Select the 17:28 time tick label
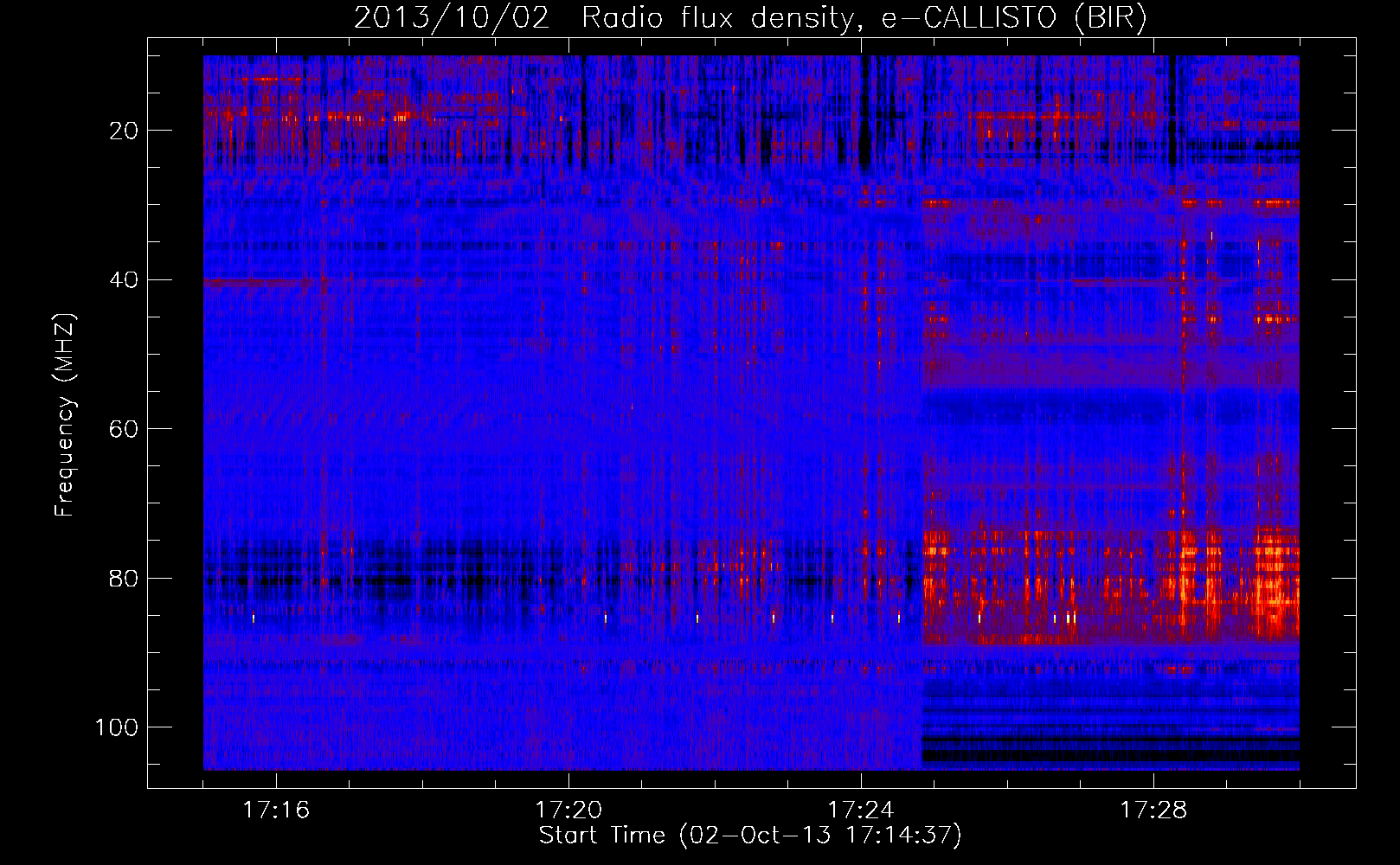This screenshot has height=865, width=1400. 1153,811
